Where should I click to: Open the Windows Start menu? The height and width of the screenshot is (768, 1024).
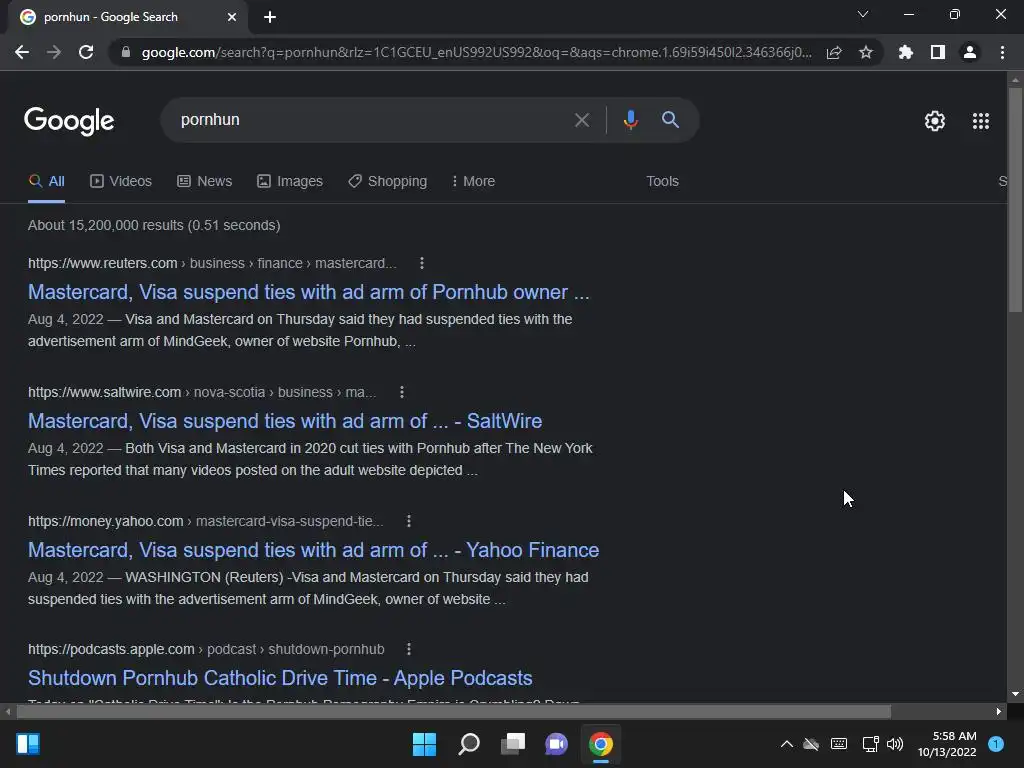(424, 744)
